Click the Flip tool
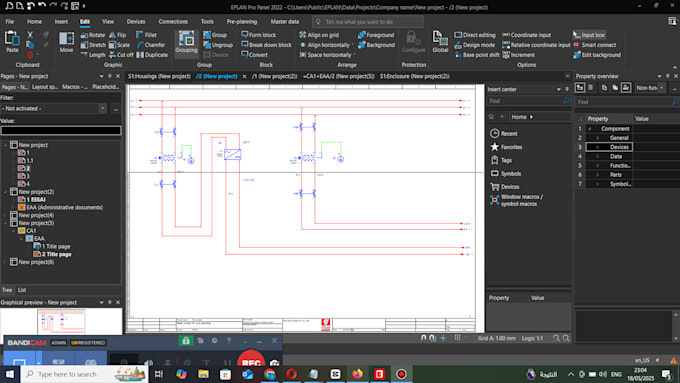This screenshot has width=680, height=383. pos(118,35)
